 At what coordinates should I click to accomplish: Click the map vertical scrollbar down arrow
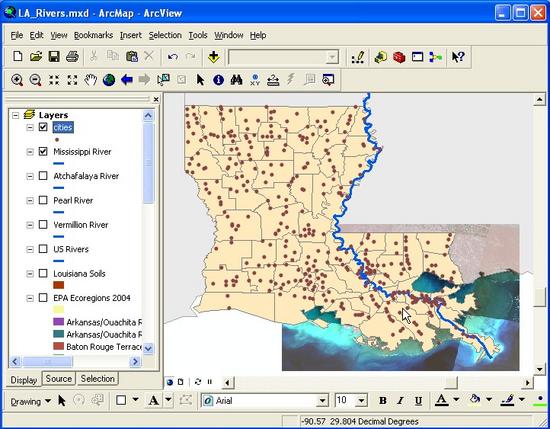(540, 369)
